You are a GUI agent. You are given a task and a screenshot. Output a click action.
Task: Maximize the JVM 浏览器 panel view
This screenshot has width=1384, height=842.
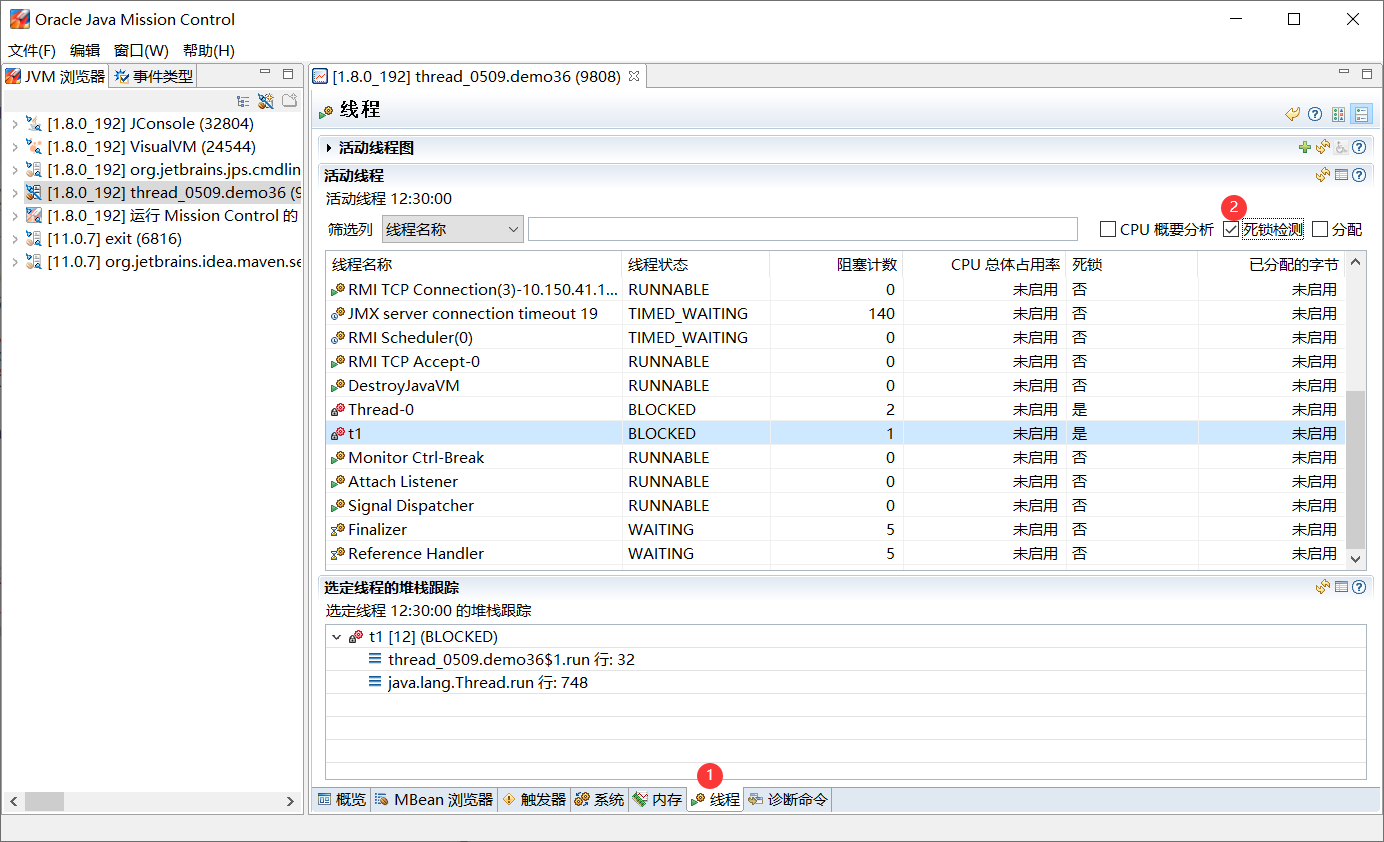tap(288, 73)
